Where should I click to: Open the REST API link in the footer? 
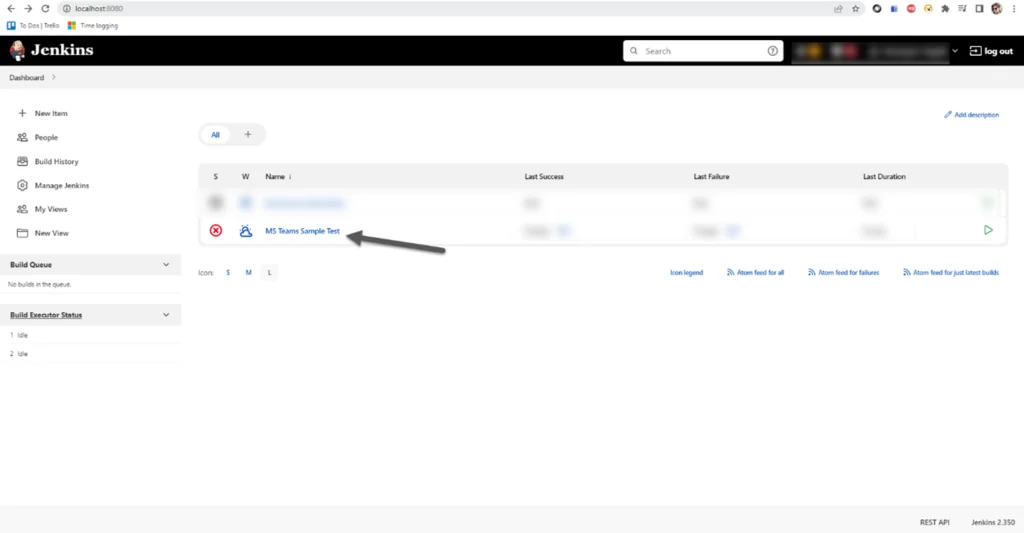(935, 523)
